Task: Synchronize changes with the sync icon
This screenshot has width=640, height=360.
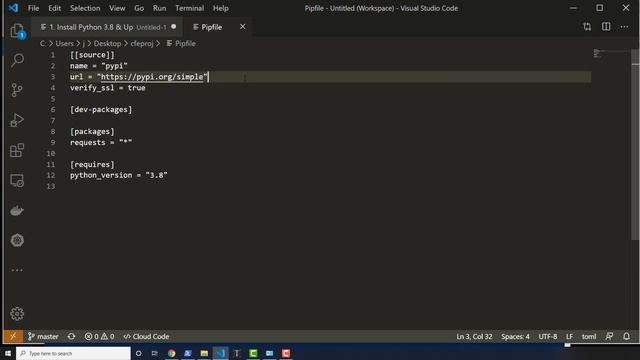Action: click(x=71, y=336)
